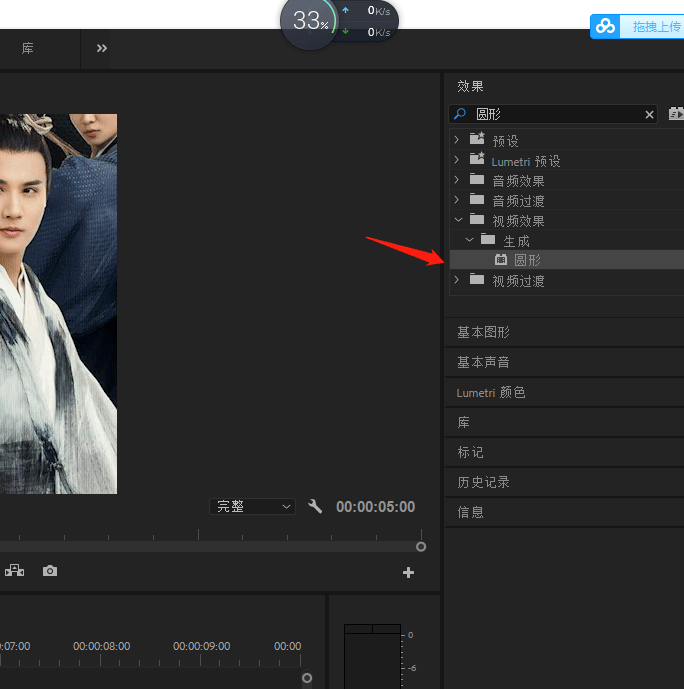The width and height of the screenshot is (684, 689).
Task: Open the 历史记录 panel
Action: pyautogui.click(x=483, y=482)
